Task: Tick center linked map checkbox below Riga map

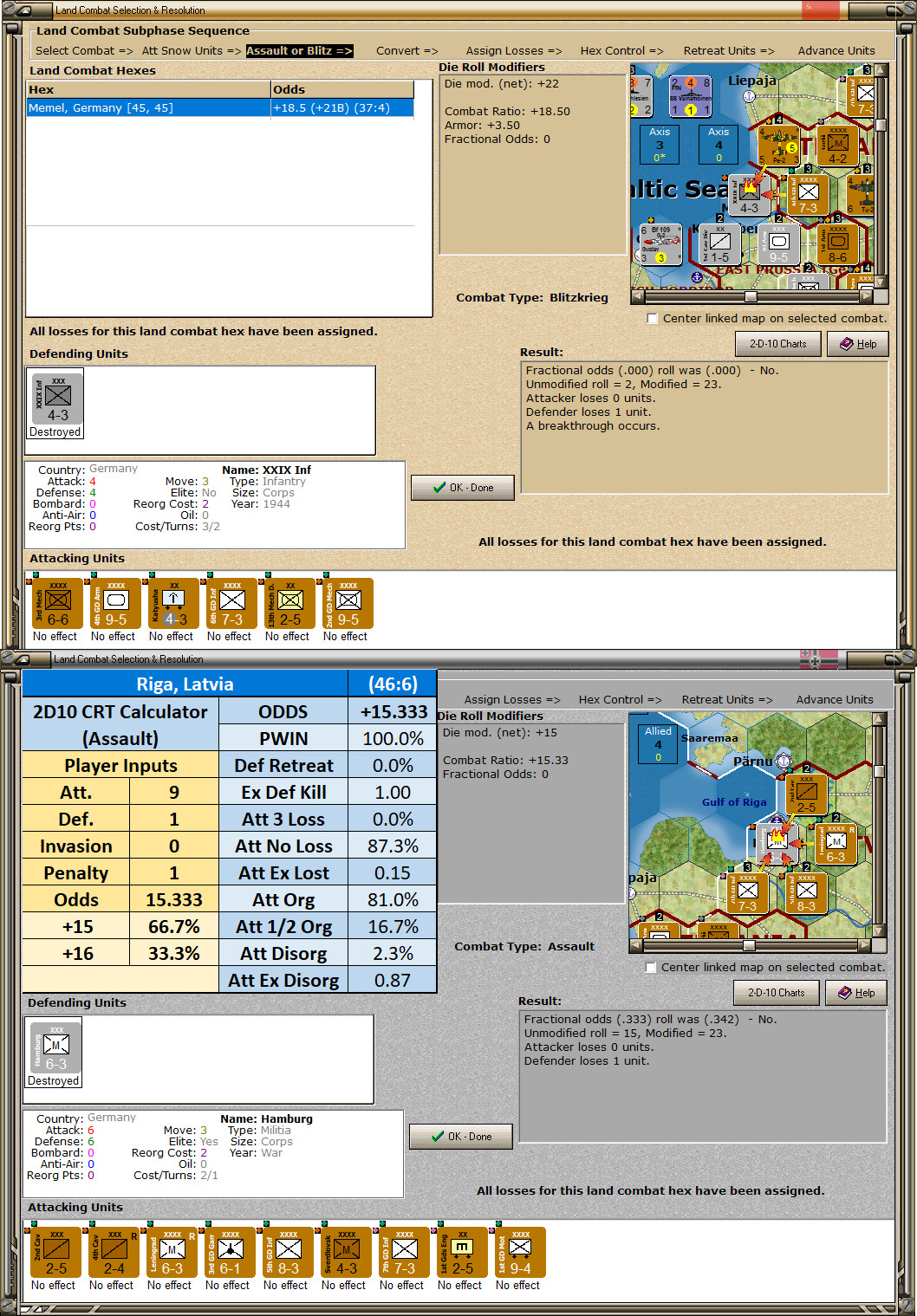Action: (x=650, y=968)
